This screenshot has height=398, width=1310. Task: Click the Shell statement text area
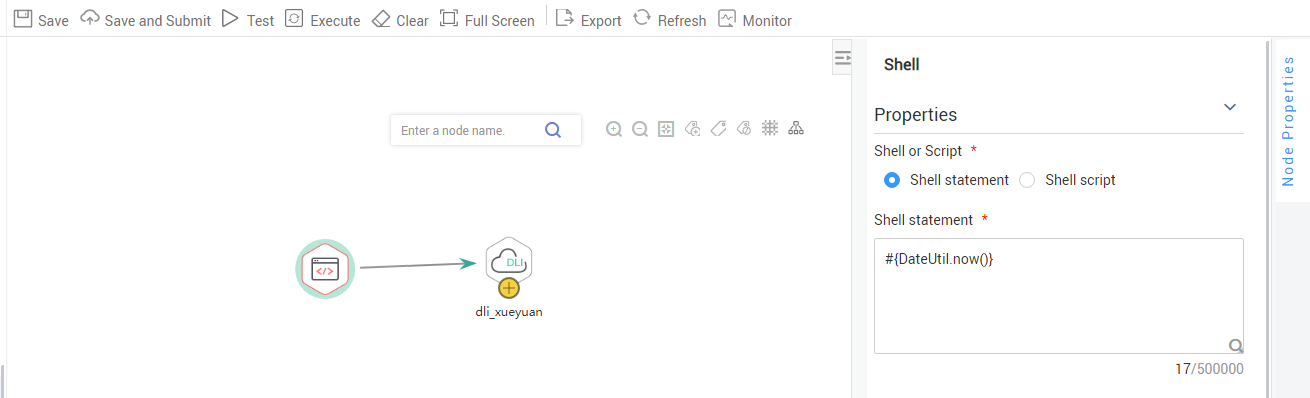coord(1059,296)
